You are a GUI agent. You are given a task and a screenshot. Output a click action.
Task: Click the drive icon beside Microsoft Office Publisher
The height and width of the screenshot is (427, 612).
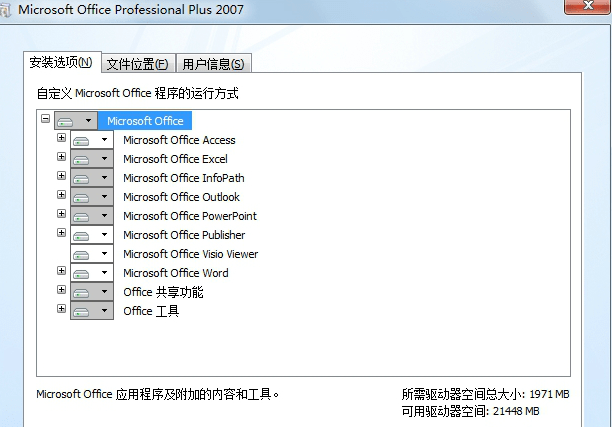tap(83, 235)
